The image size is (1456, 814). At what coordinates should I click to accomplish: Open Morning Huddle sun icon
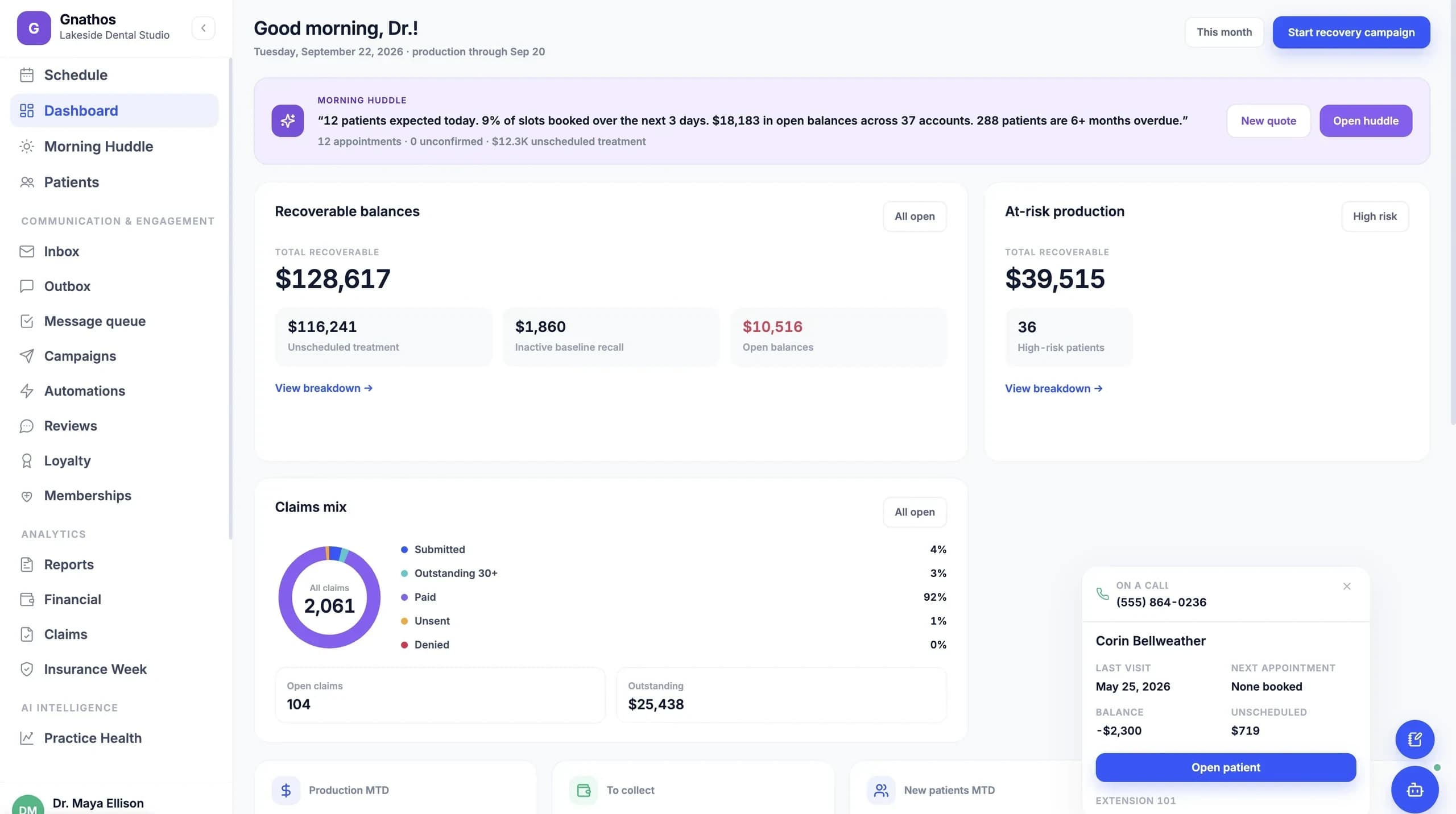click(x=27, y=147)
